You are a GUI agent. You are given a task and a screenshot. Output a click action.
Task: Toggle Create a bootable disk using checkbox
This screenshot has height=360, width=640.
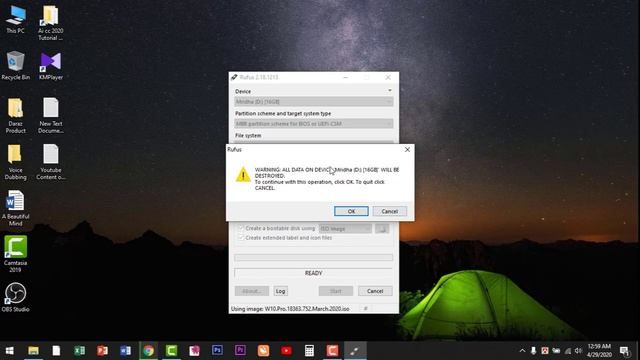pyautogui.click(x=240, y=228)
